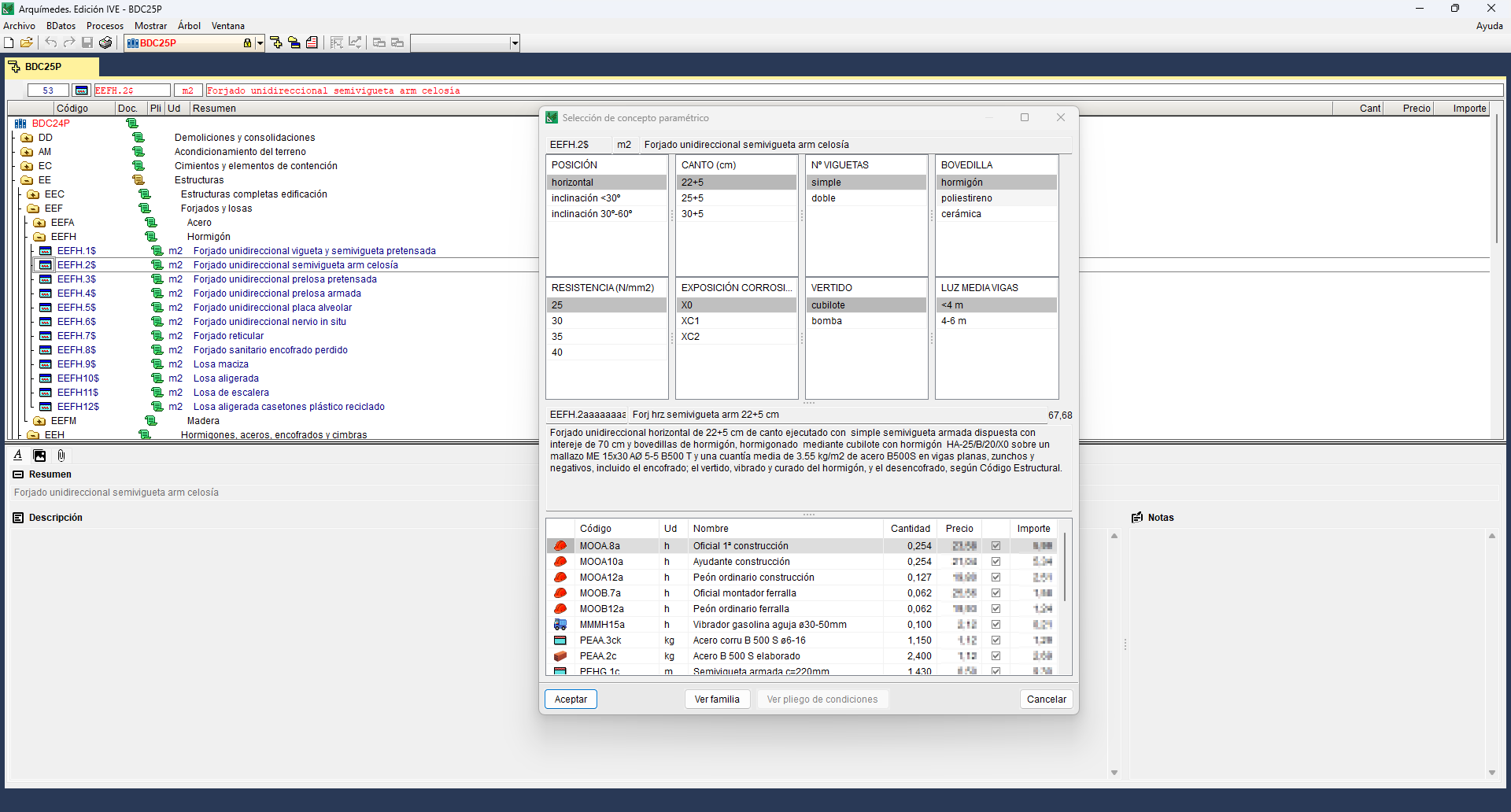The height and width of the screenshot is (812, 1511).
Task: Collapse the EEFH Hormigón folder
Action: point(39,237)
